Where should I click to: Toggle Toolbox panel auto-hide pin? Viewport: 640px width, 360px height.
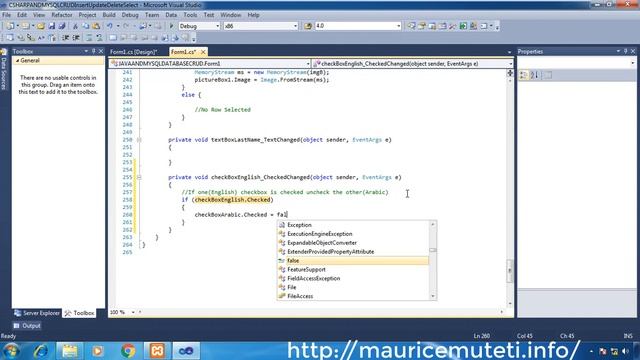[x=93, y=51]
